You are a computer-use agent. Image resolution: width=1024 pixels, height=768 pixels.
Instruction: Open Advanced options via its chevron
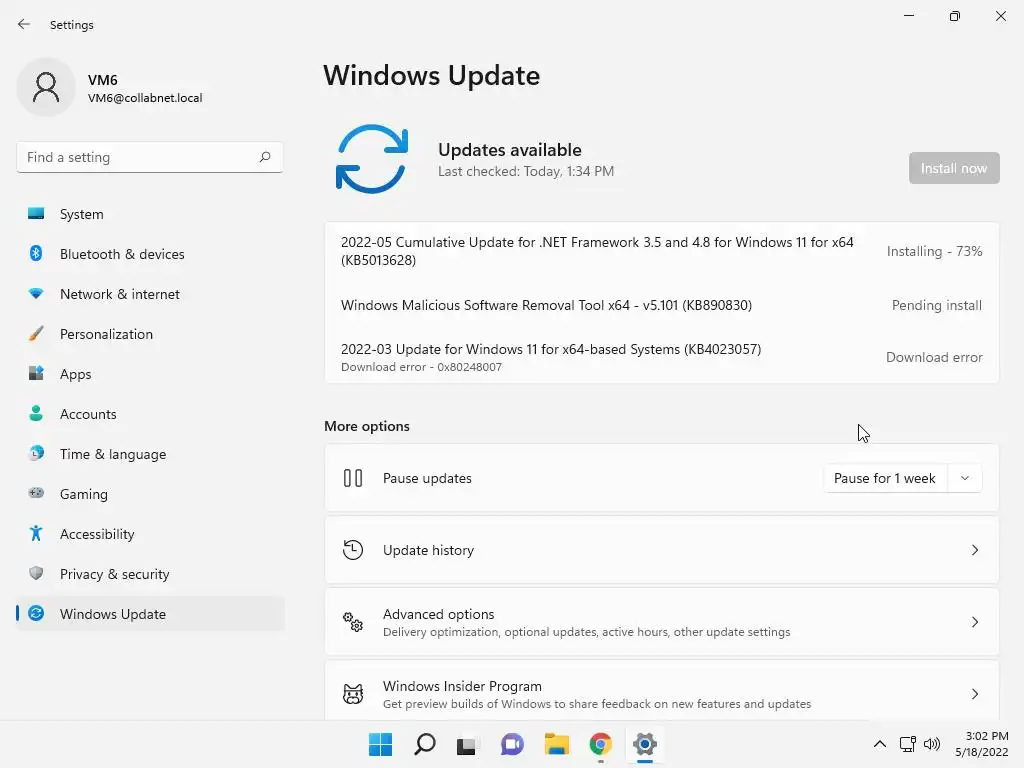coord(974,622)
